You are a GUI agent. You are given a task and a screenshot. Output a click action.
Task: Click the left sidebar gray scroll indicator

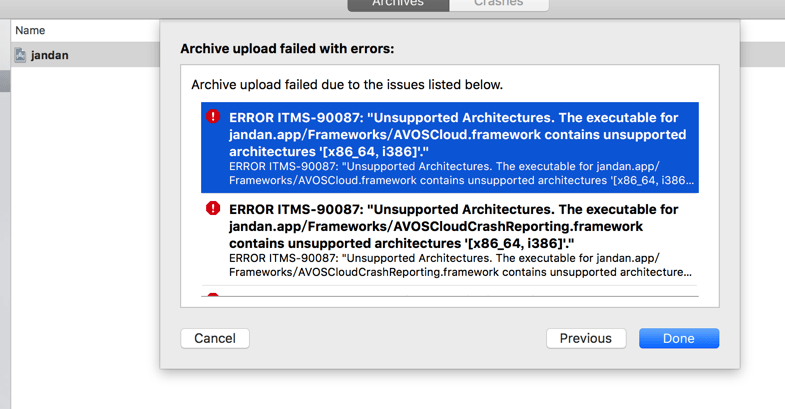(5, 81)
